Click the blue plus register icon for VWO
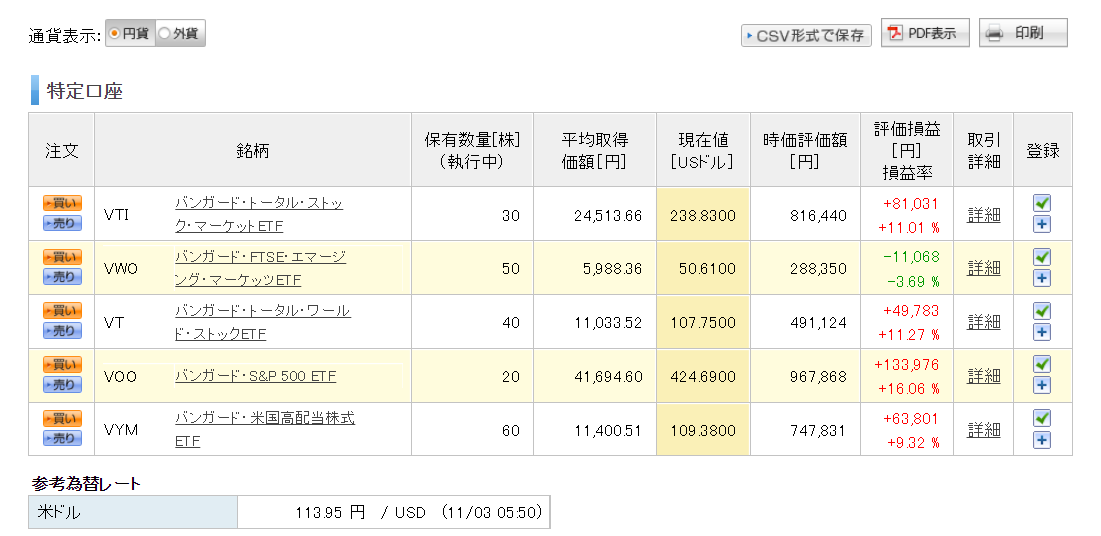 (x=1042, y=278)
